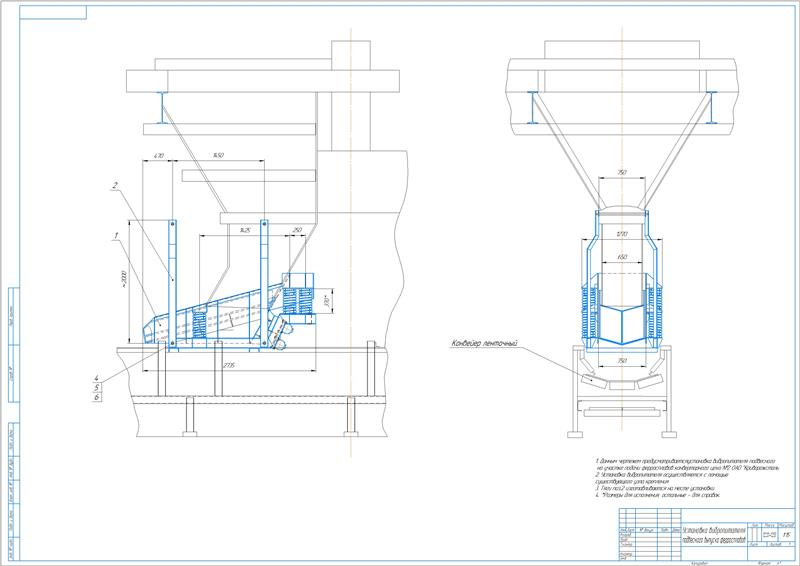Click the 250 dimension near the springs
The width and height of the screenshot is (800, 566).
click(x=297, y=230)
